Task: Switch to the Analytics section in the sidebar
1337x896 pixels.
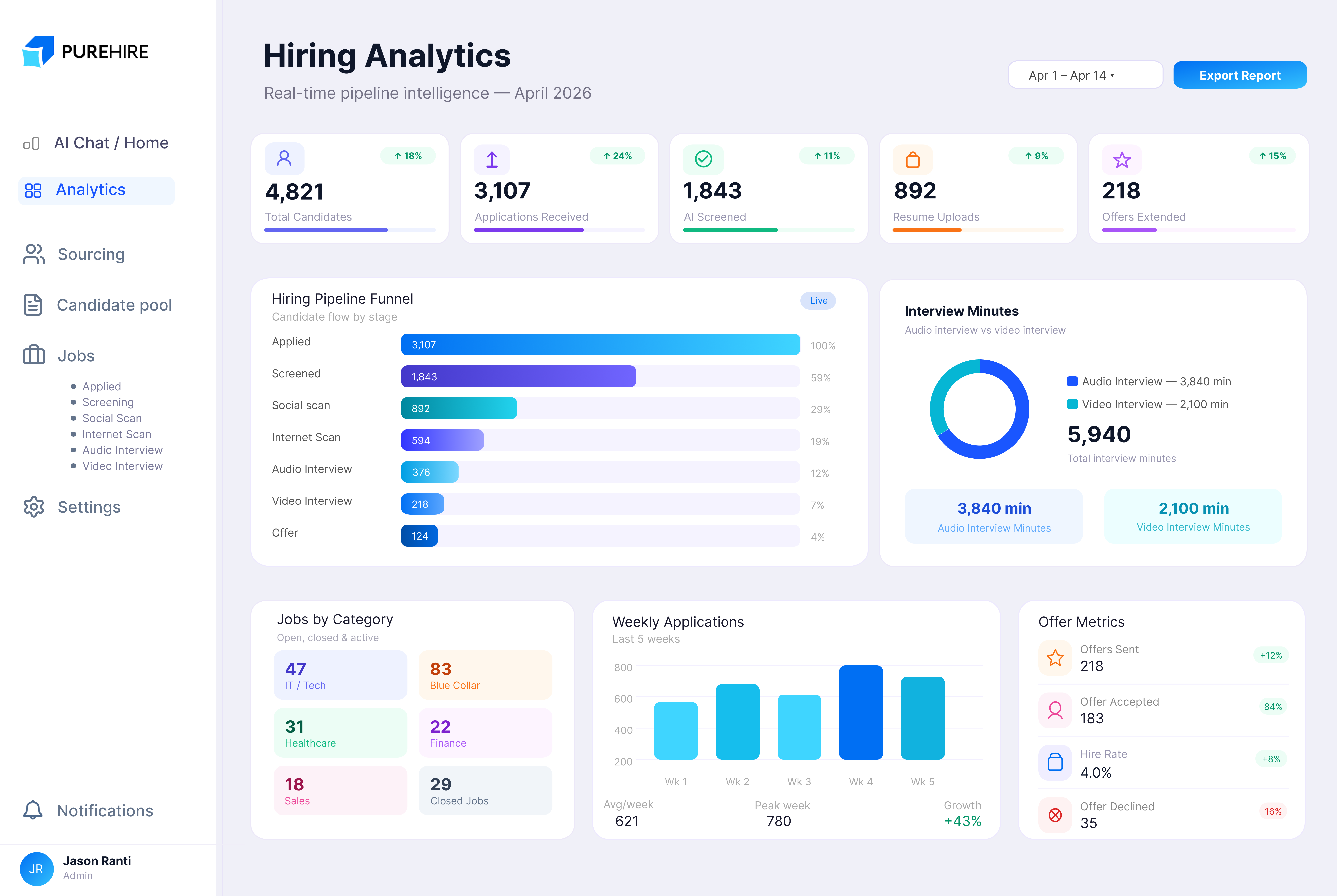Action: pos(90,190)
